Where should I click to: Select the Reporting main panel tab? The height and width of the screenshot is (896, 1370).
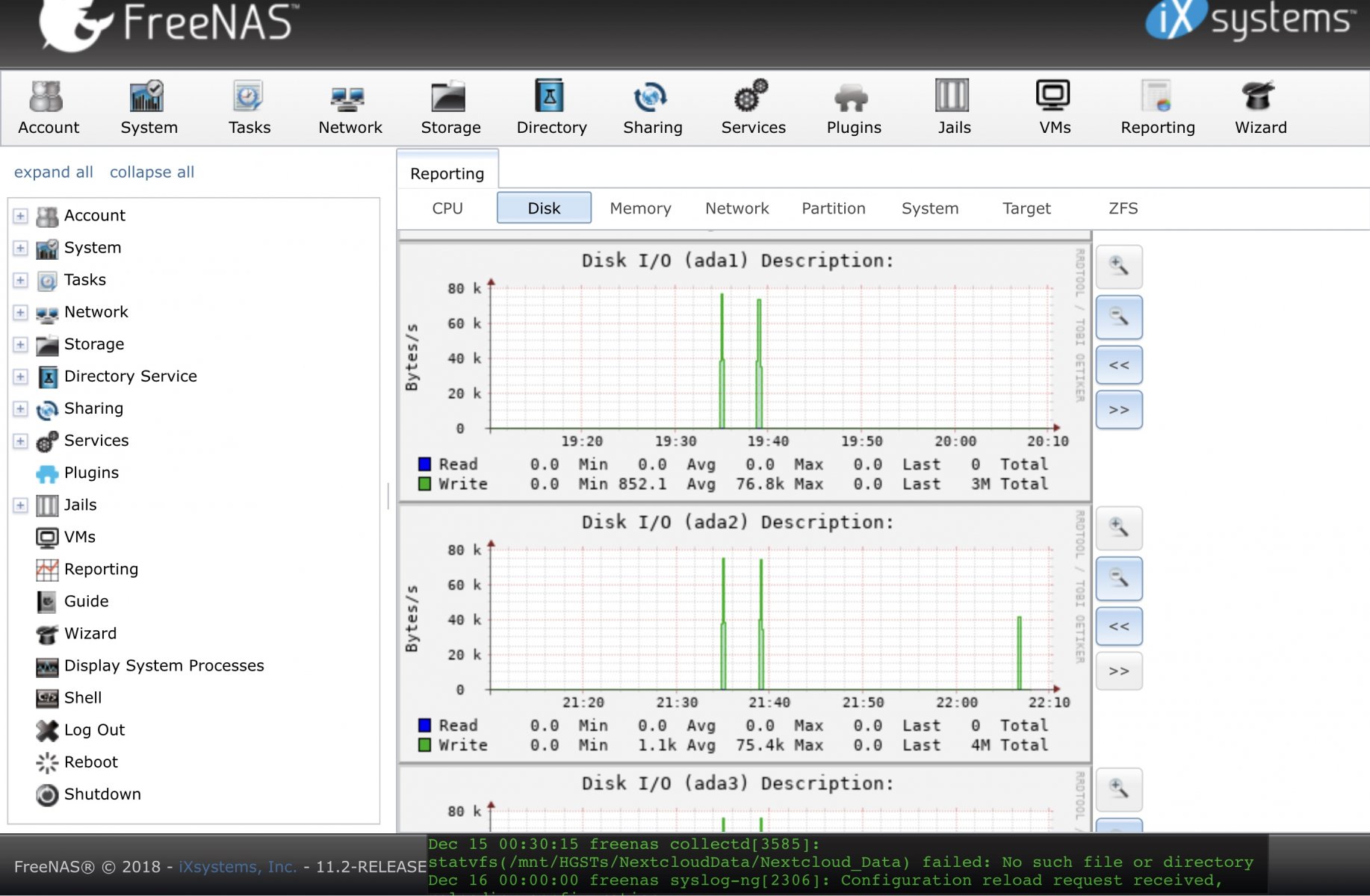[447, 173]
